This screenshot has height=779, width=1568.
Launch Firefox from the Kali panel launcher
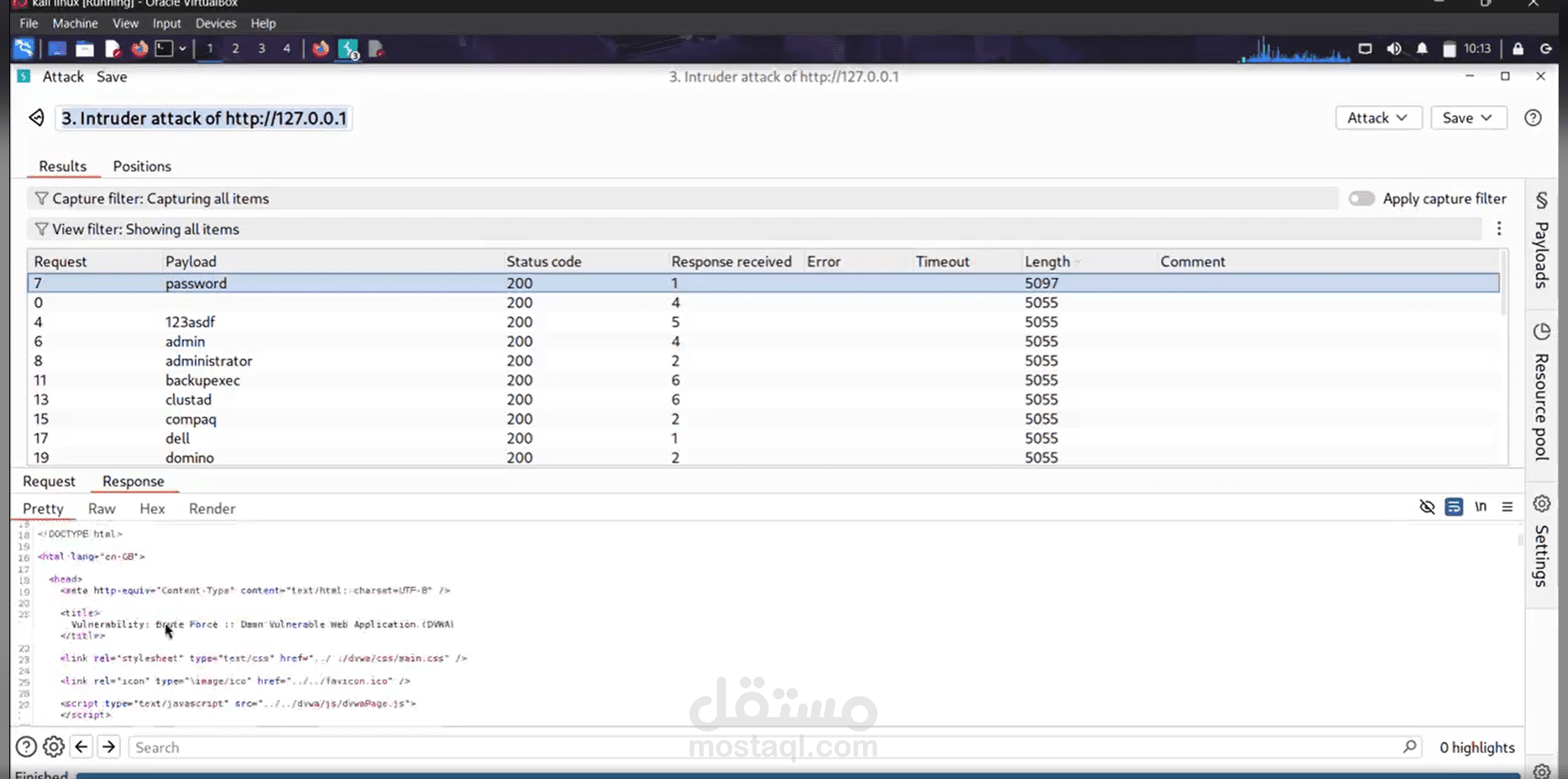(x=139, y=49)
